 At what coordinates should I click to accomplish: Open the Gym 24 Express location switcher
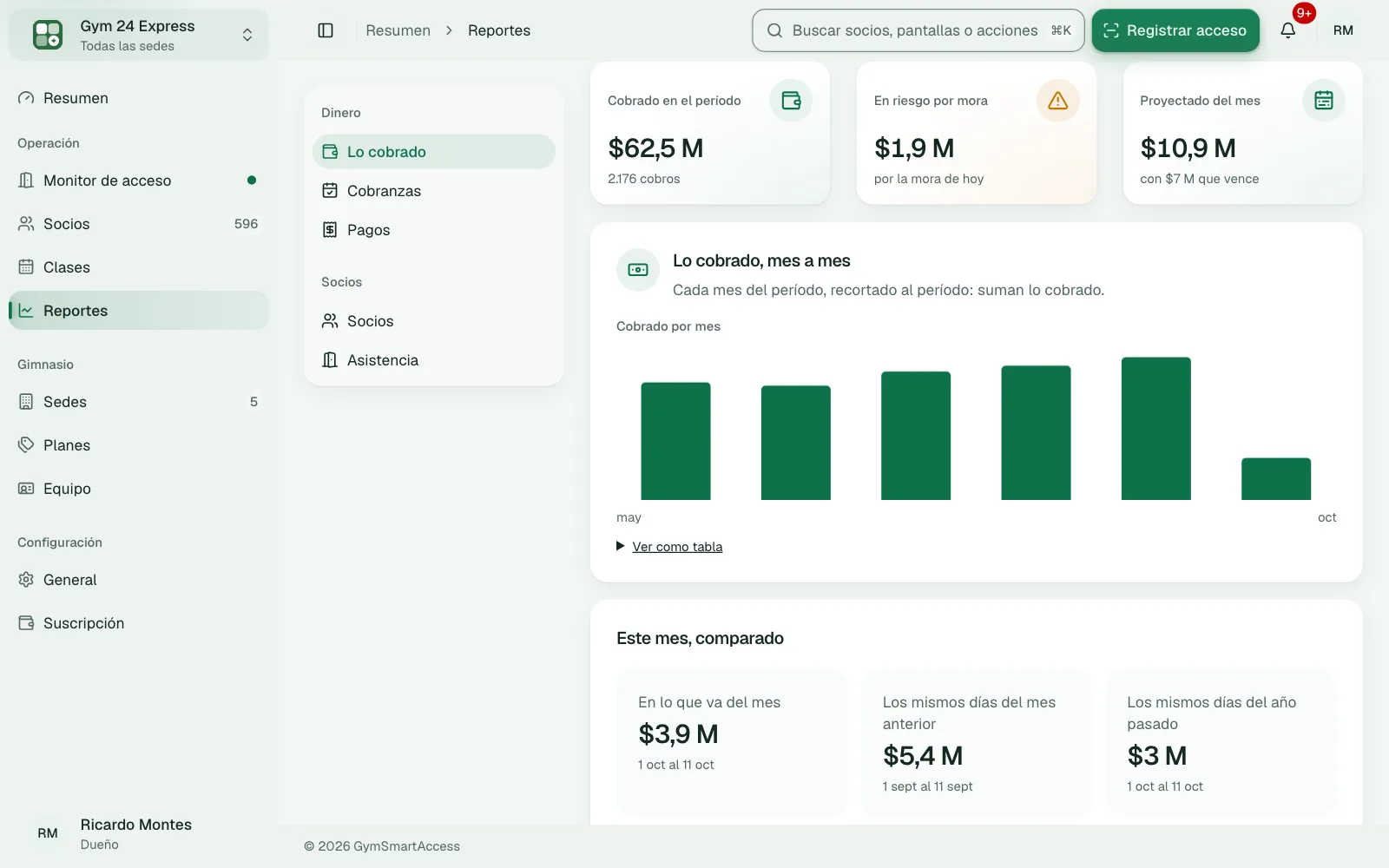[x=139, y=35]
